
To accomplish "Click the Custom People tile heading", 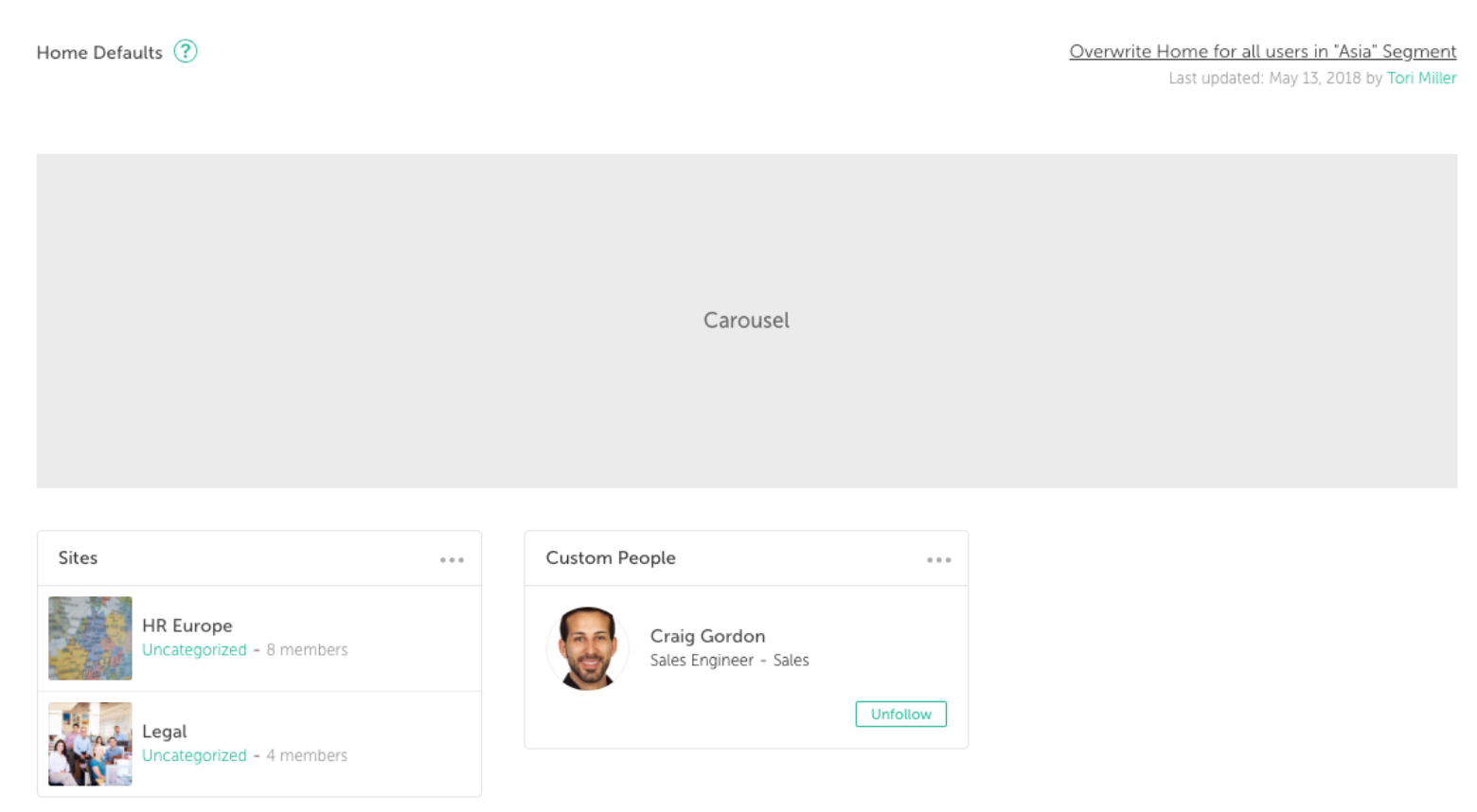I will (x=611, y=558).
